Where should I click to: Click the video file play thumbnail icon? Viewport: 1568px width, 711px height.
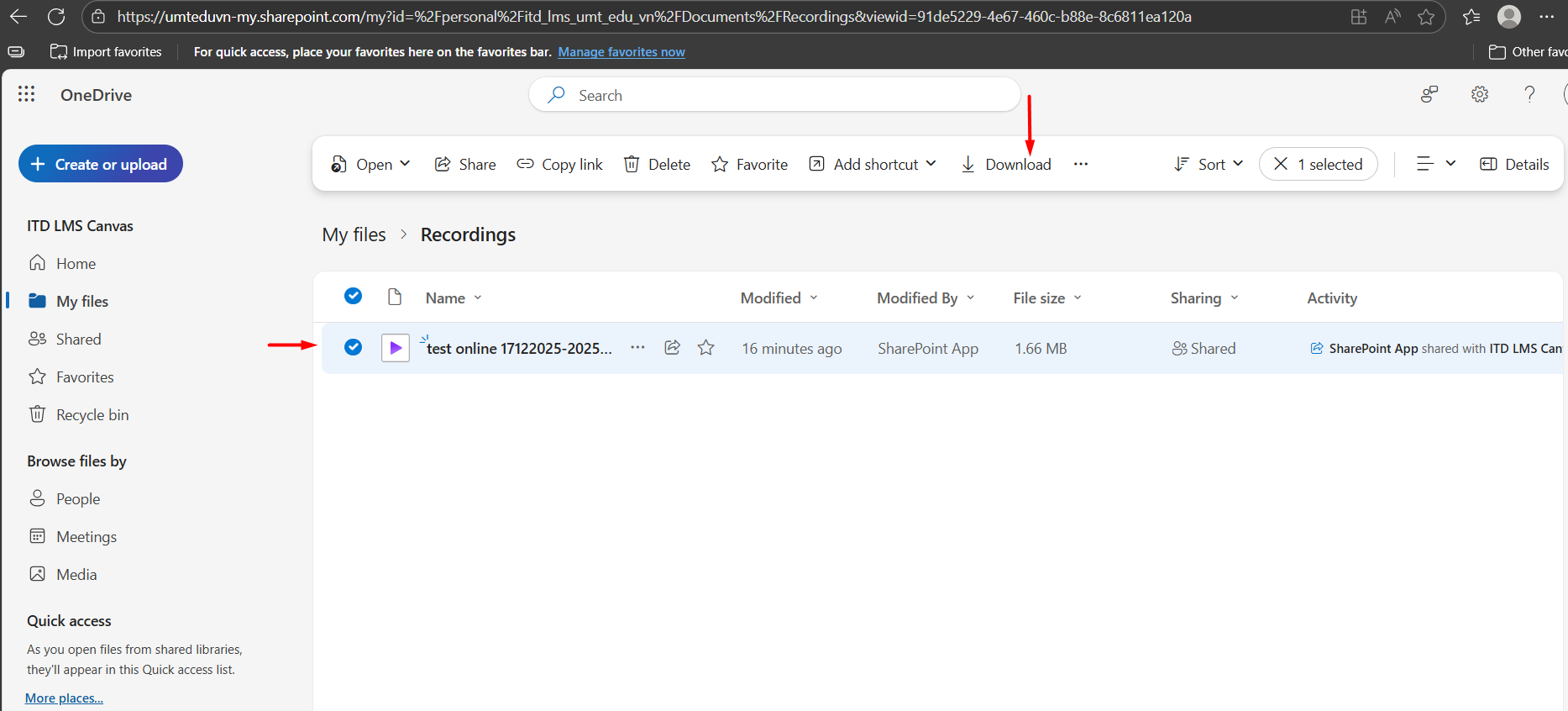(396, 348)
